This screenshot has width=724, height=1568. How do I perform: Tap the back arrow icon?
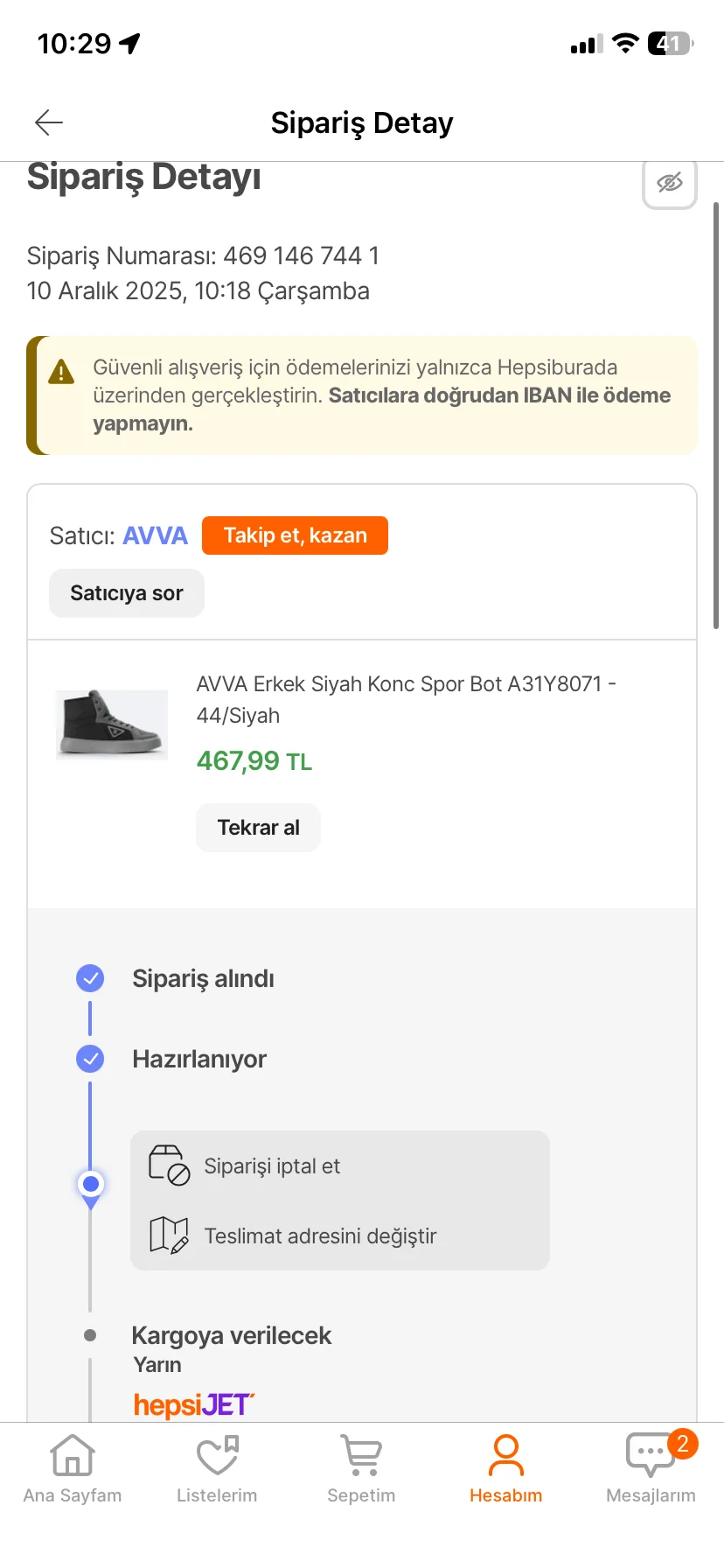click(x=49, y=122)
